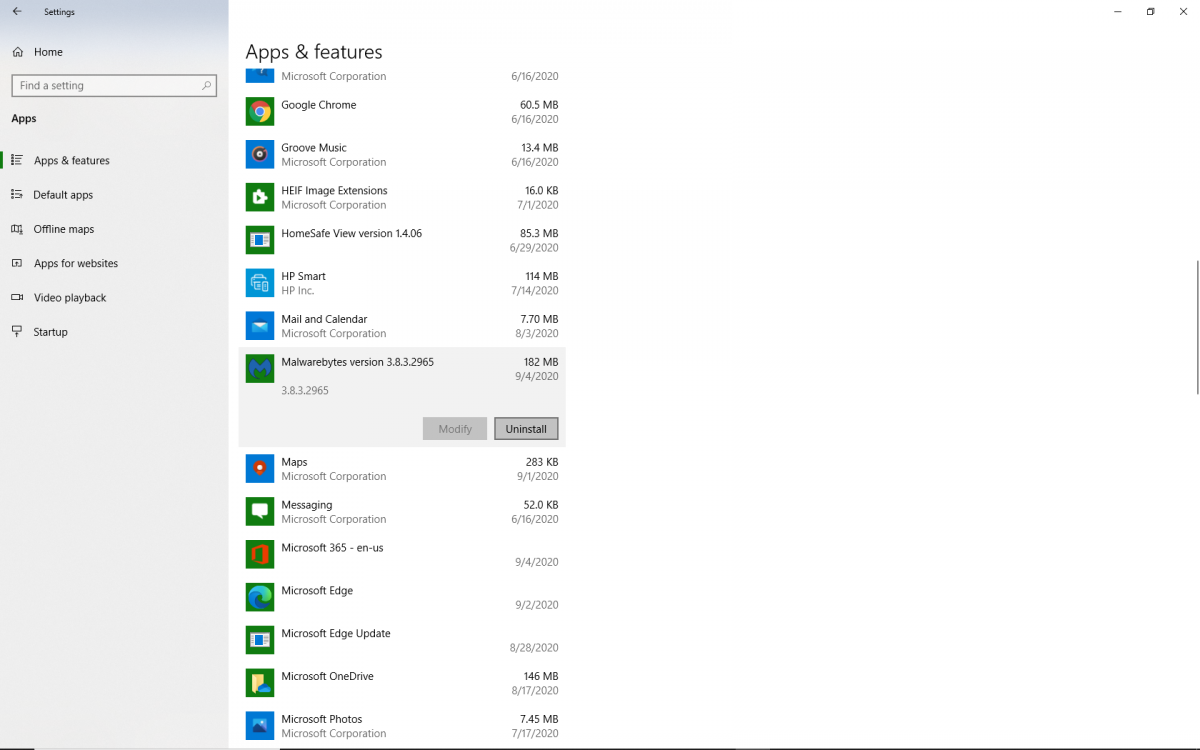Click the 182 MB size value
Image resolution: width=1200 pixels, height=750 pixels.
(x=541, y=362)
